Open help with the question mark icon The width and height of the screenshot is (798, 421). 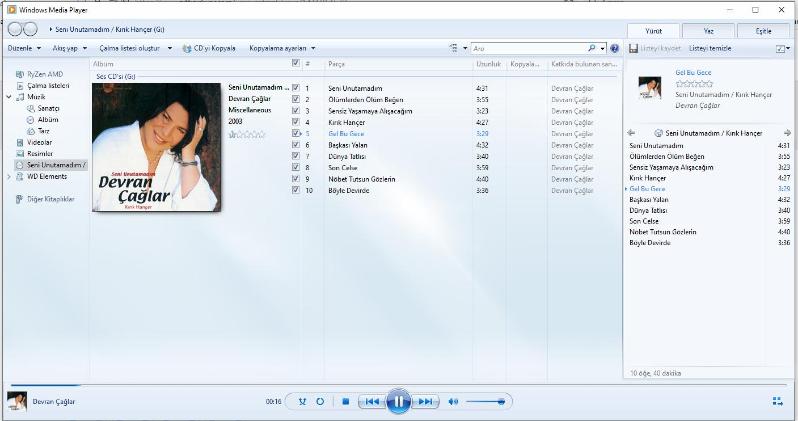614,48
